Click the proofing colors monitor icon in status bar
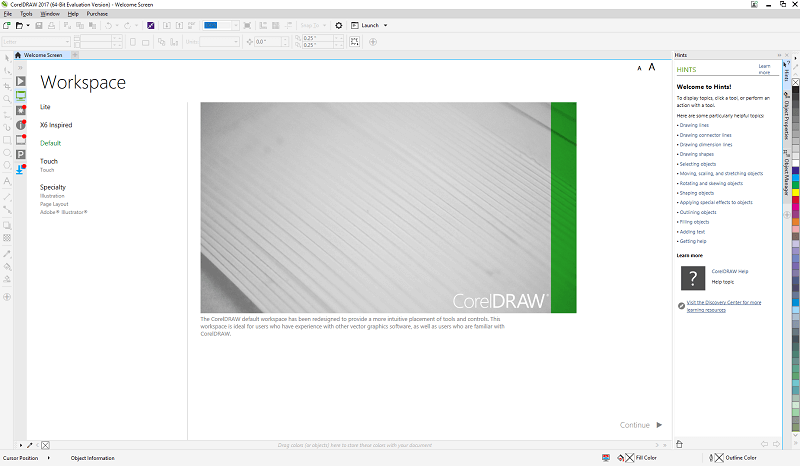The image size is (800, 466). pos(606,458)
